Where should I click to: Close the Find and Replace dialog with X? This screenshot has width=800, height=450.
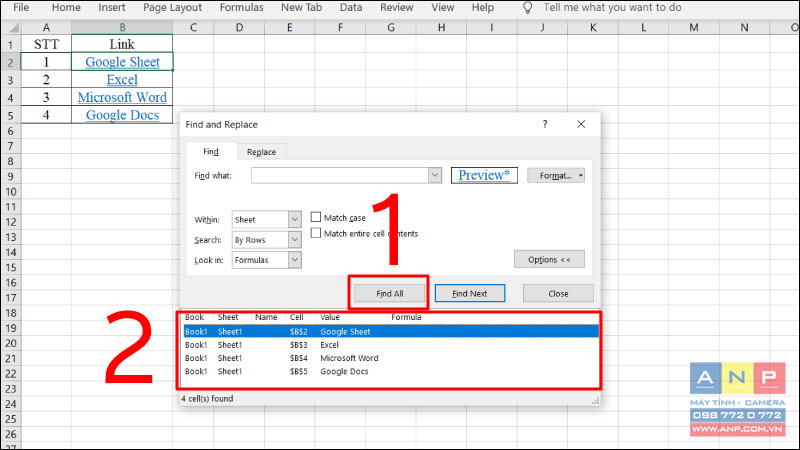(x=581, y=124)
